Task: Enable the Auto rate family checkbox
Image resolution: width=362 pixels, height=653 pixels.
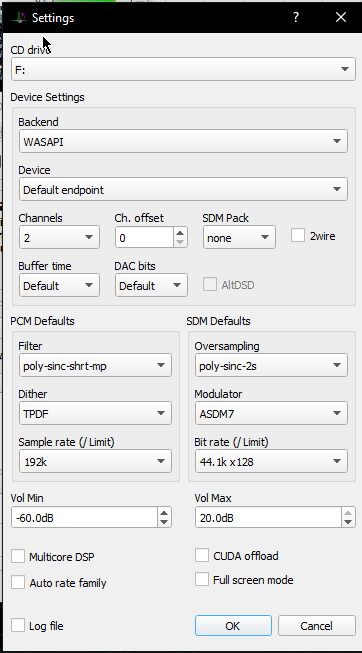Action: pos(18,582)
